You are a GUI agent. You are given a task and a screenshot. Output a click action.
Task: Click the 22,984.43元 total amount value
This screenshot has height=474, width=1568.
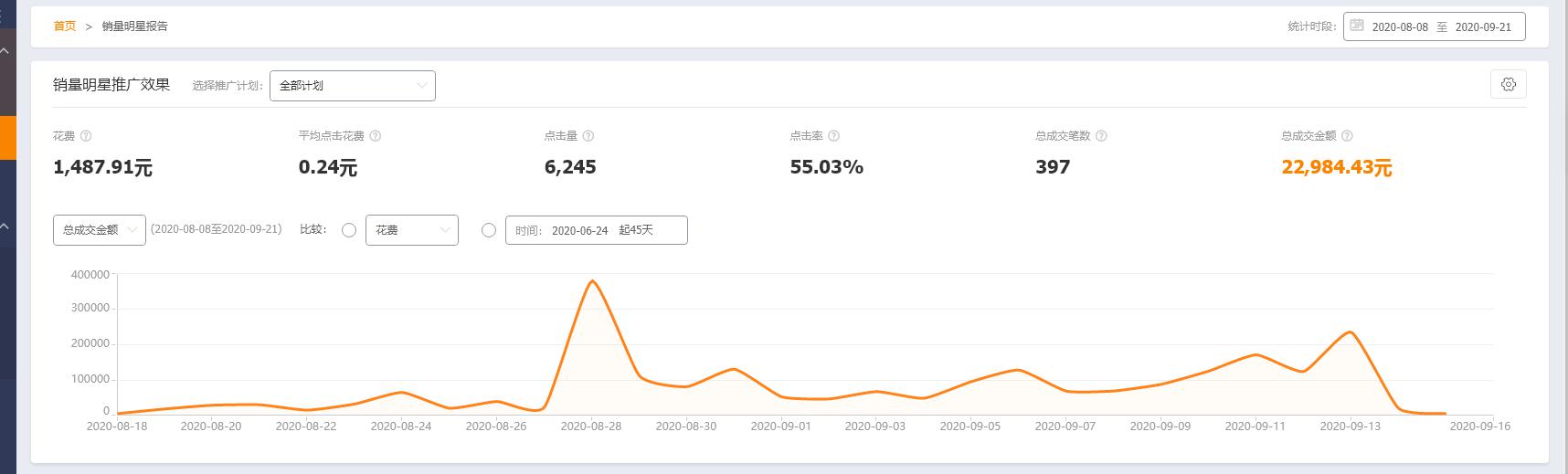1336,167
